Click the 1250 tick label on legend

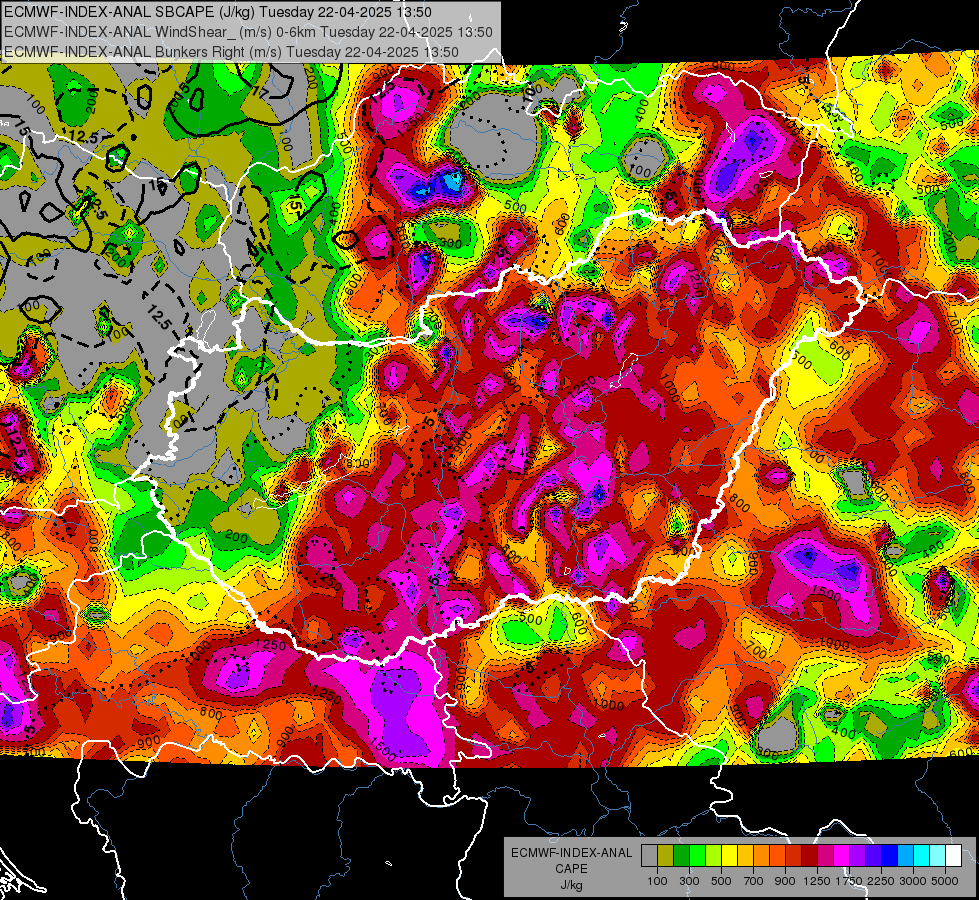pos(817,881)
